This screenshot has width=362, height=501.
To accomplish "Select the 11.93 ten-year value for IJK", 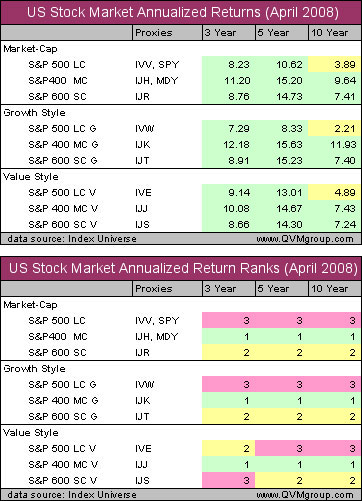I will [x=342, y=145].
